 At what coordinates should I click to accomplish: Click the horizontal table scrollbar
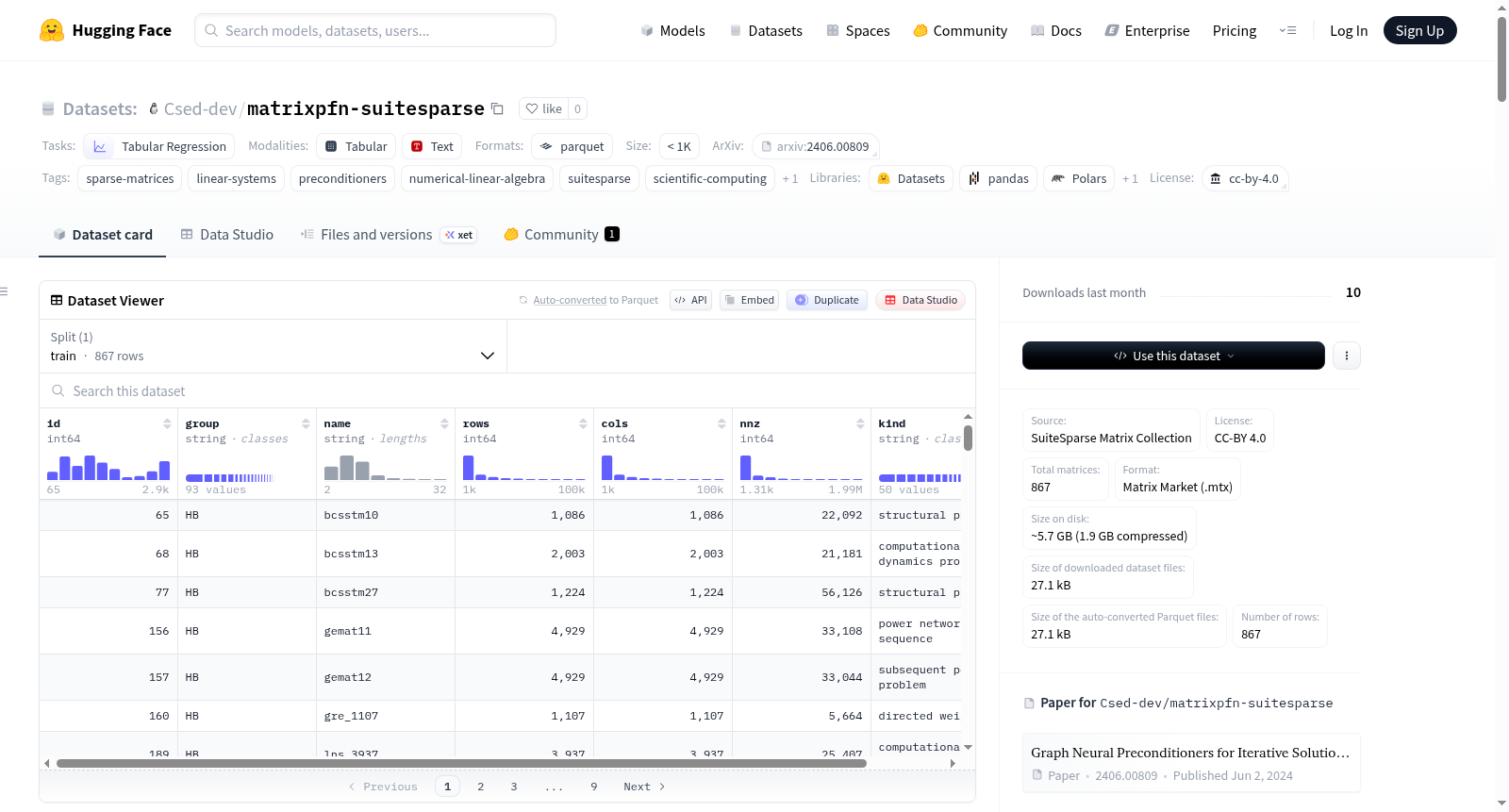tap(461, 763)
